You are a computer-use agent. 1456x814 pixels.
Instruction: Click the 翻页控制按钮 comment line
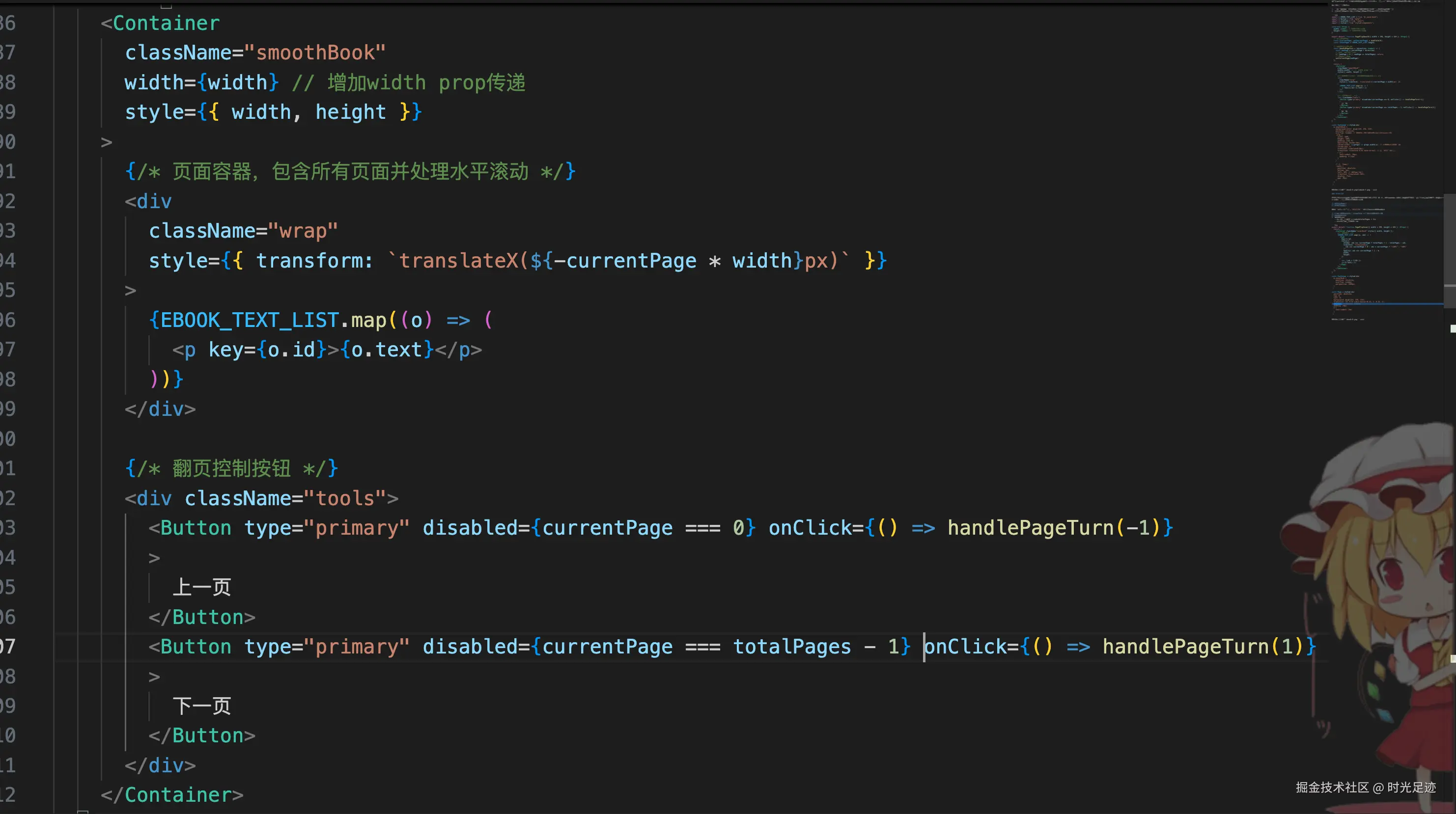point(231,468)
